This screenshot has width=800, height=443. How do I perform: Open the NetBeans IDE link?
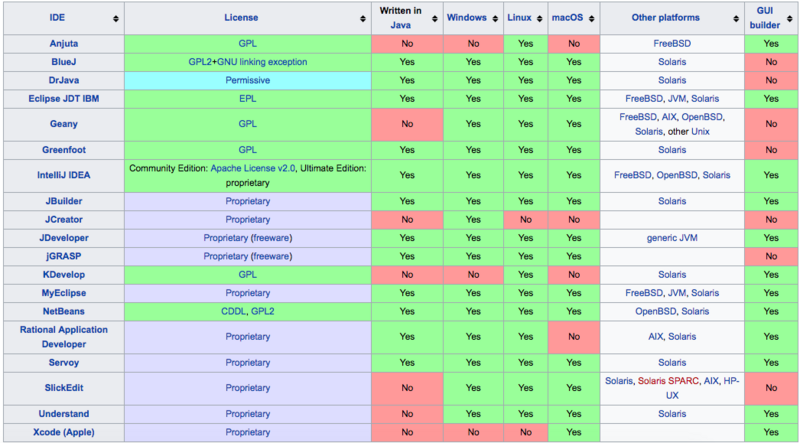(64, 311)
